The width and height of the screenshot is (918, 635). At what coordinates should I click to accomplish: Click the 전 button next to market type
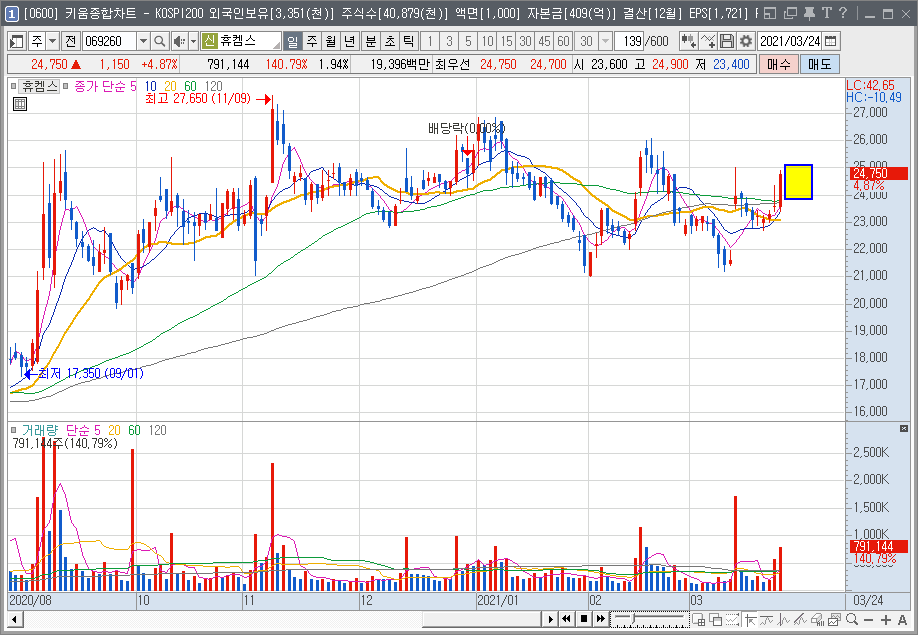coord(71,41)
